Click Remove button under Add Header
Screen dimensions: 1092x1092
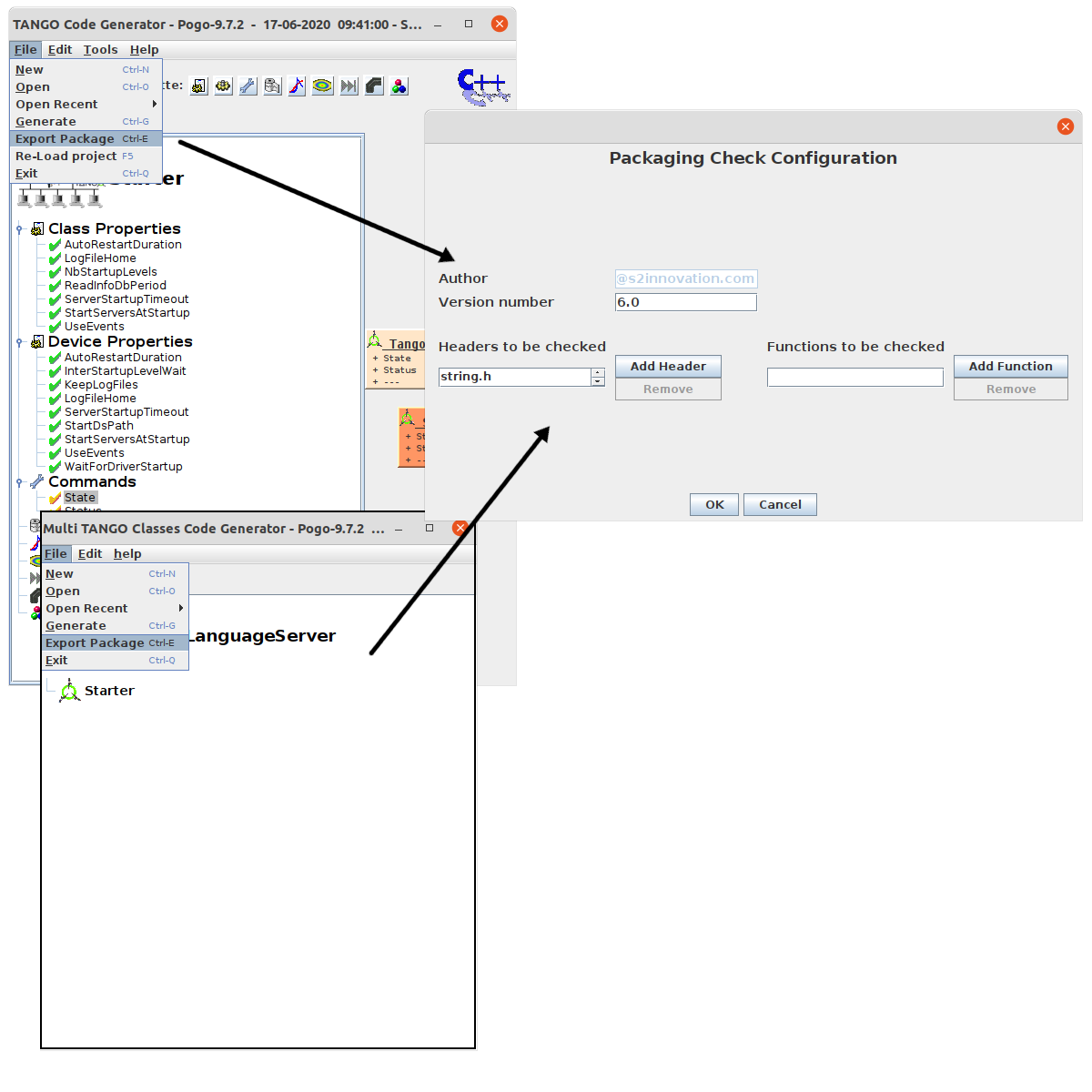click(668, 389)
